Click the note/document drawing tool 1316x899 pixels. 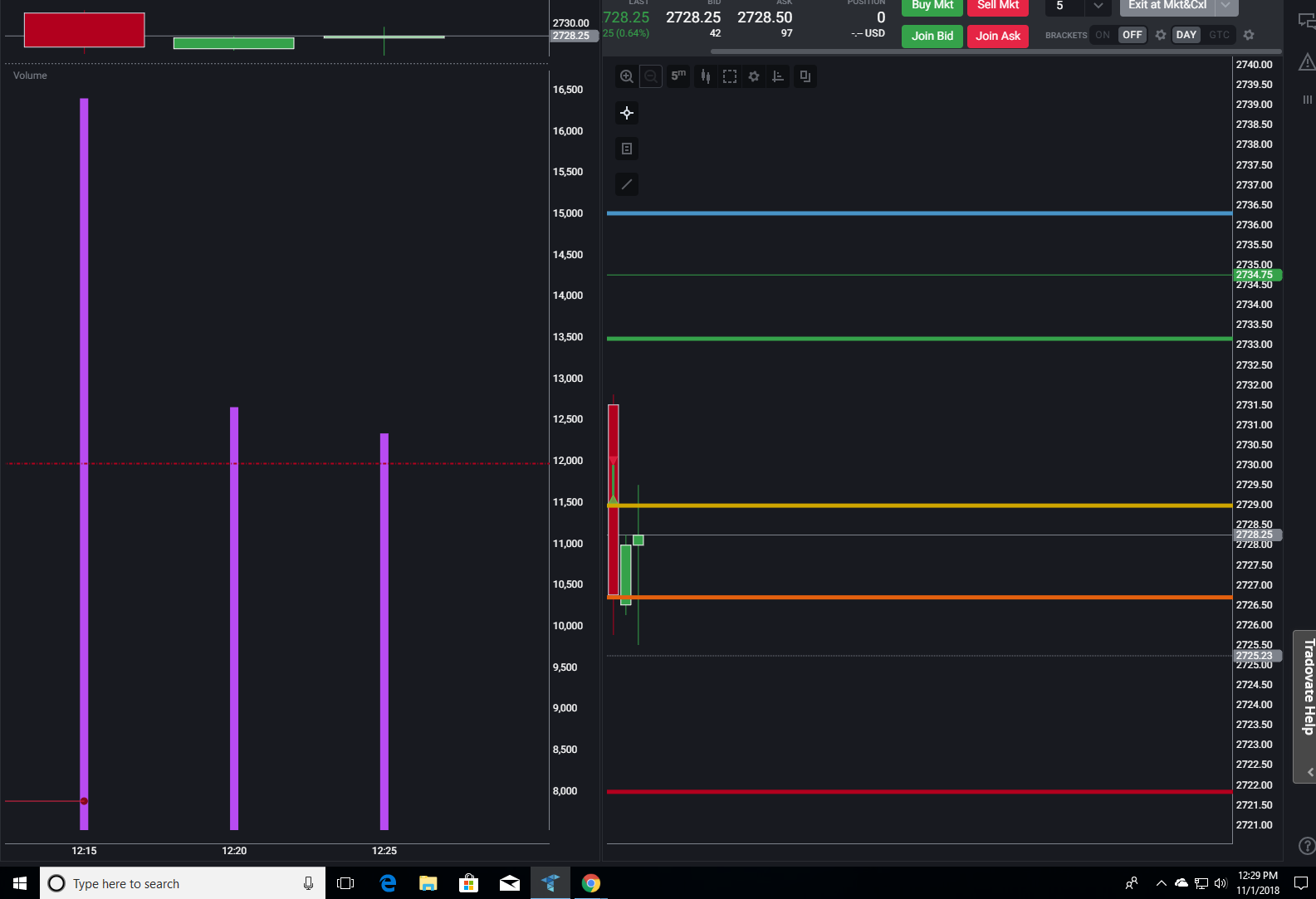tap(627, 149)
